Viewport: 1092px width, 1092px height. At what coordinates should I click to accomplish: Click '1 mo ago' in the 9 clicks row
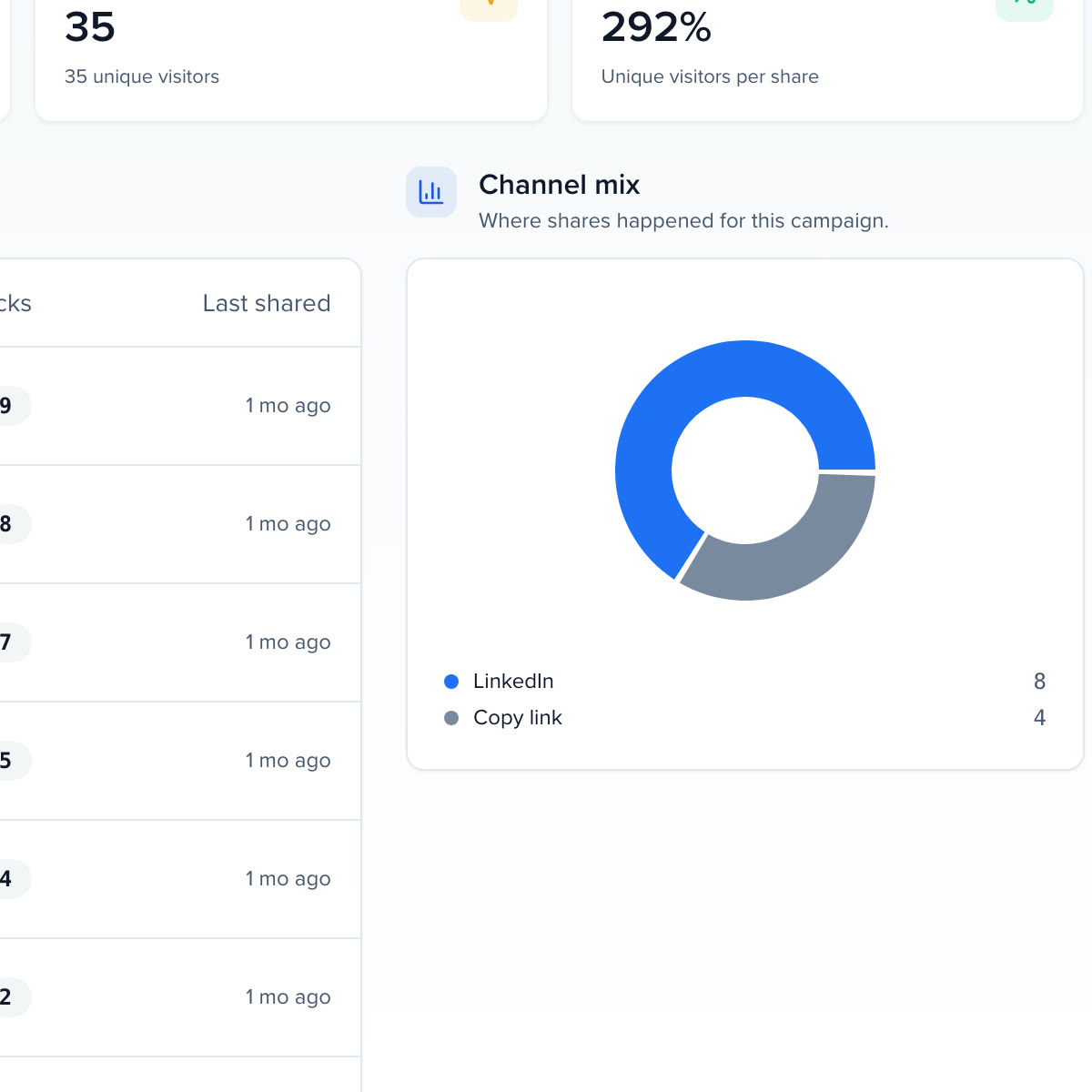point(288,406)
